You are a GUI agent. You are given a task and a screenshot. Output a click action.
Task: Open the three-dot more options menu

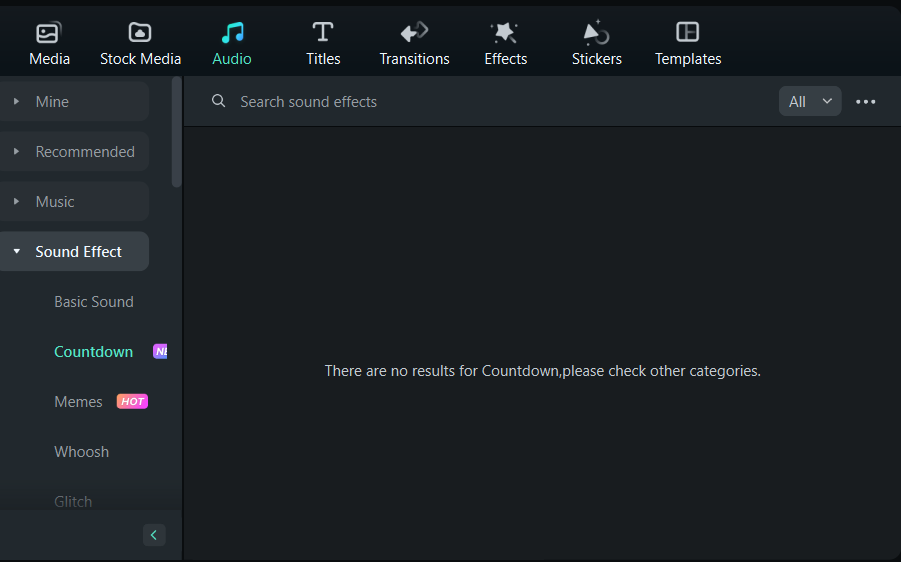click(865, 102)
